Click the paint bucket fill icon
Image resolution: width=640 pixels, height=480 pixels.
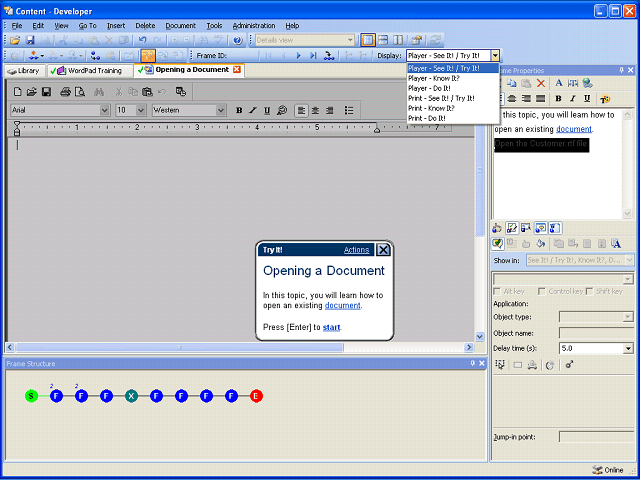541,244
